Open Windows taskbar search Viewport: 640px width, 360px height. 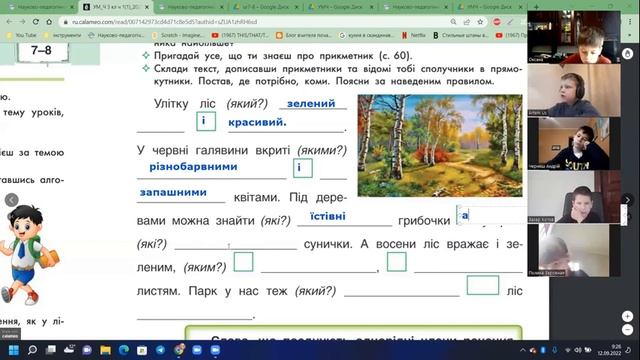pos(32,350)
